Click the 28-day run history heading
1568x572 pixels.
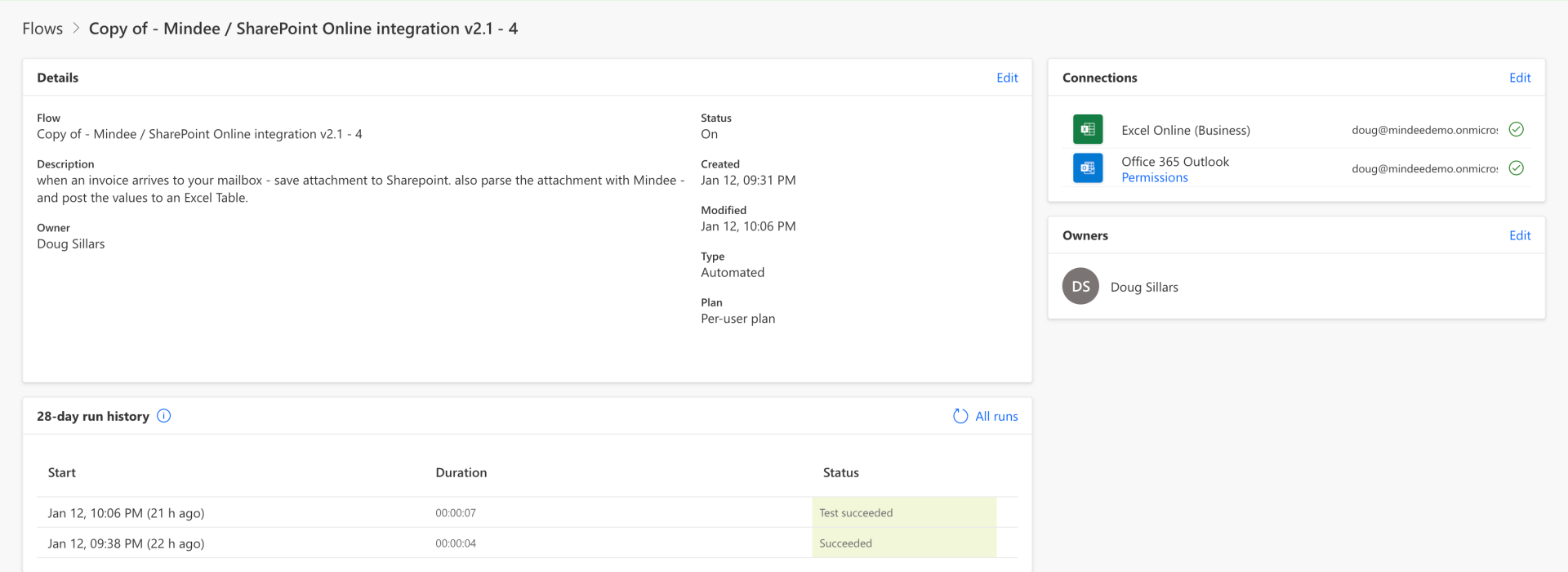[x=93, y=416]
